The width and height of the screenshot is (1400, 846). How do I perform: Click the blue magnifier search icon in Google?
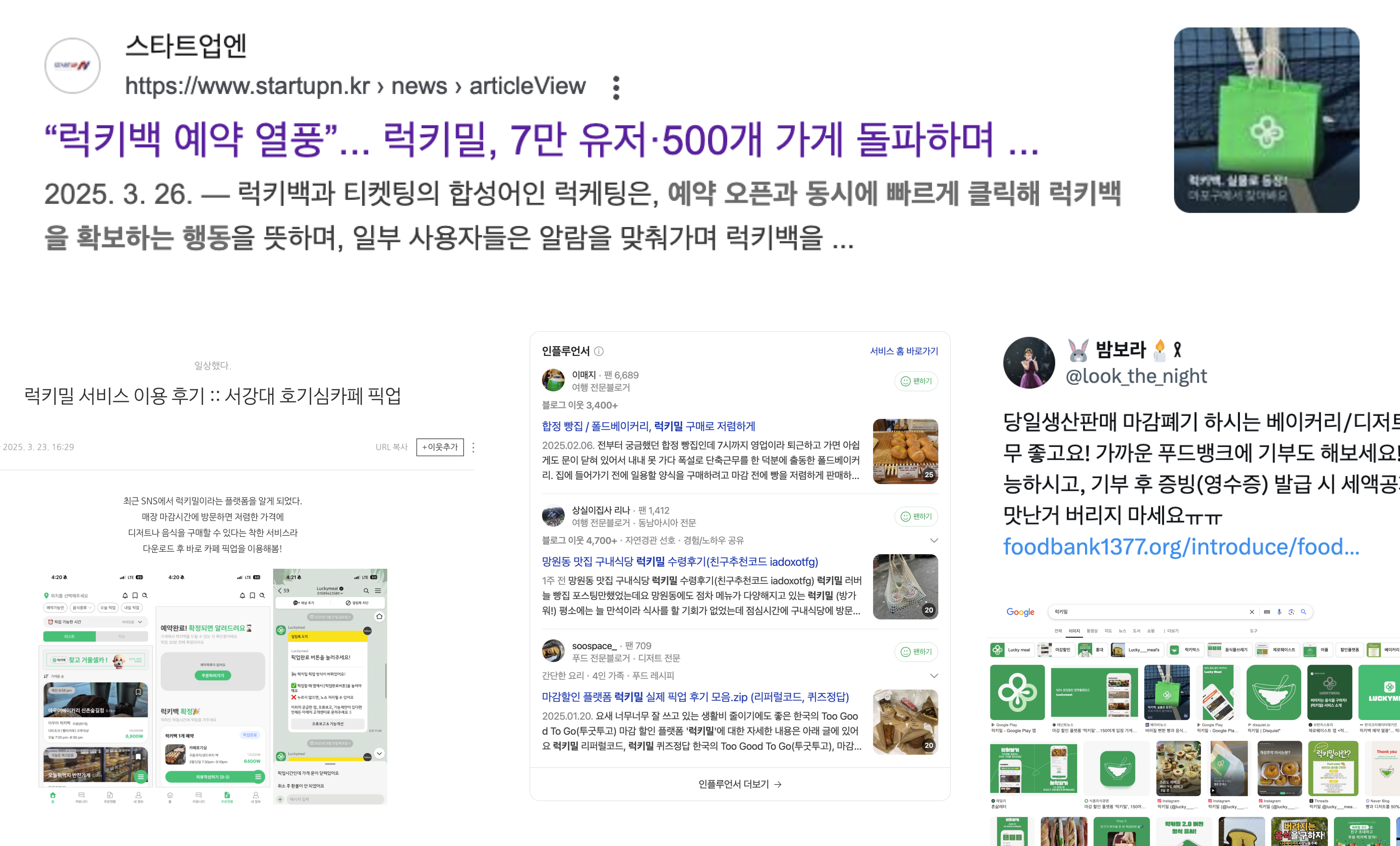[1303, 612]
